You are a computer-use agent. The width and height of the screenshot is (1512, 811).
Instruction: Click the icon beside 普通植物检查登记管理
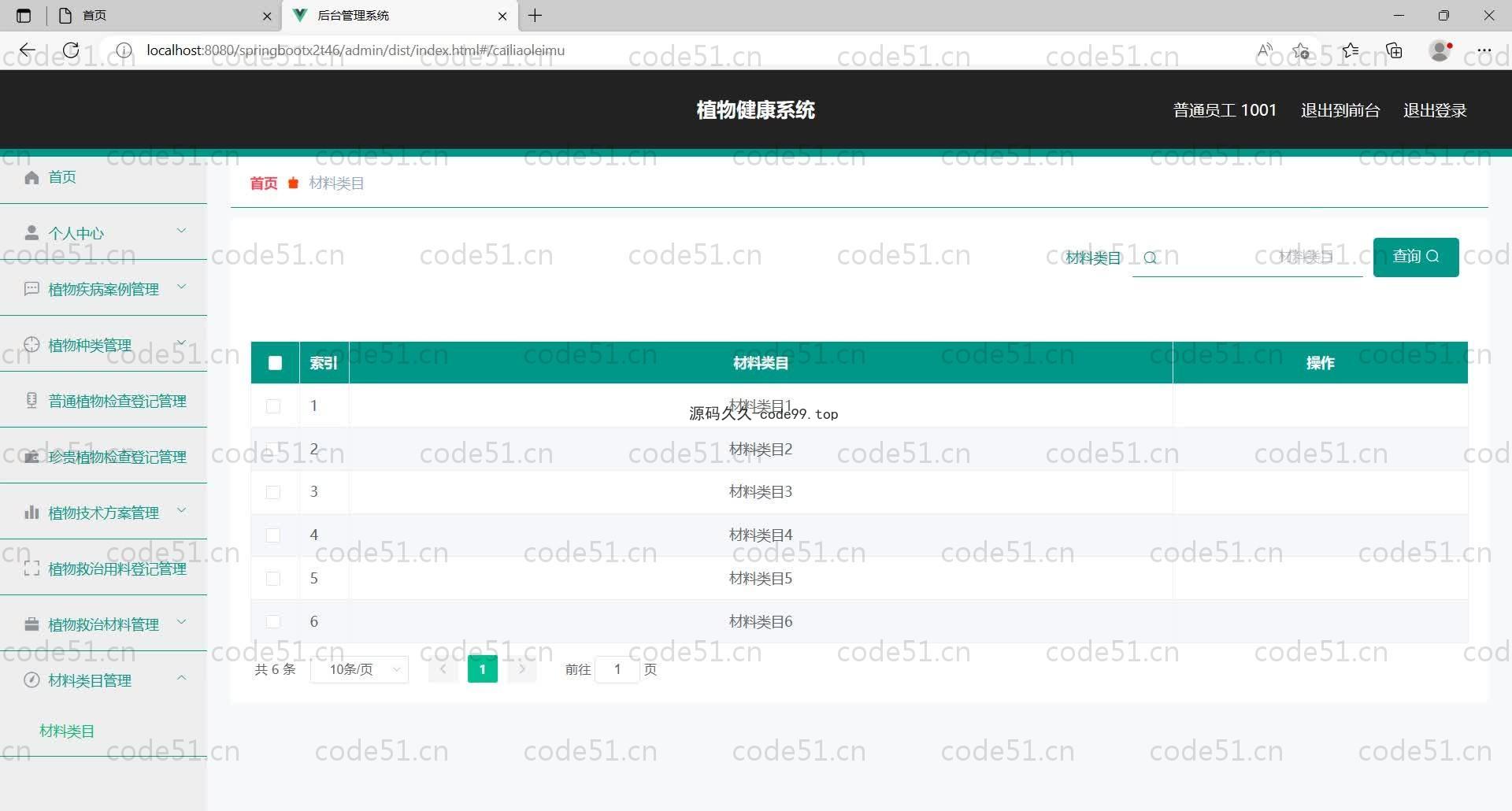point(31,400)
